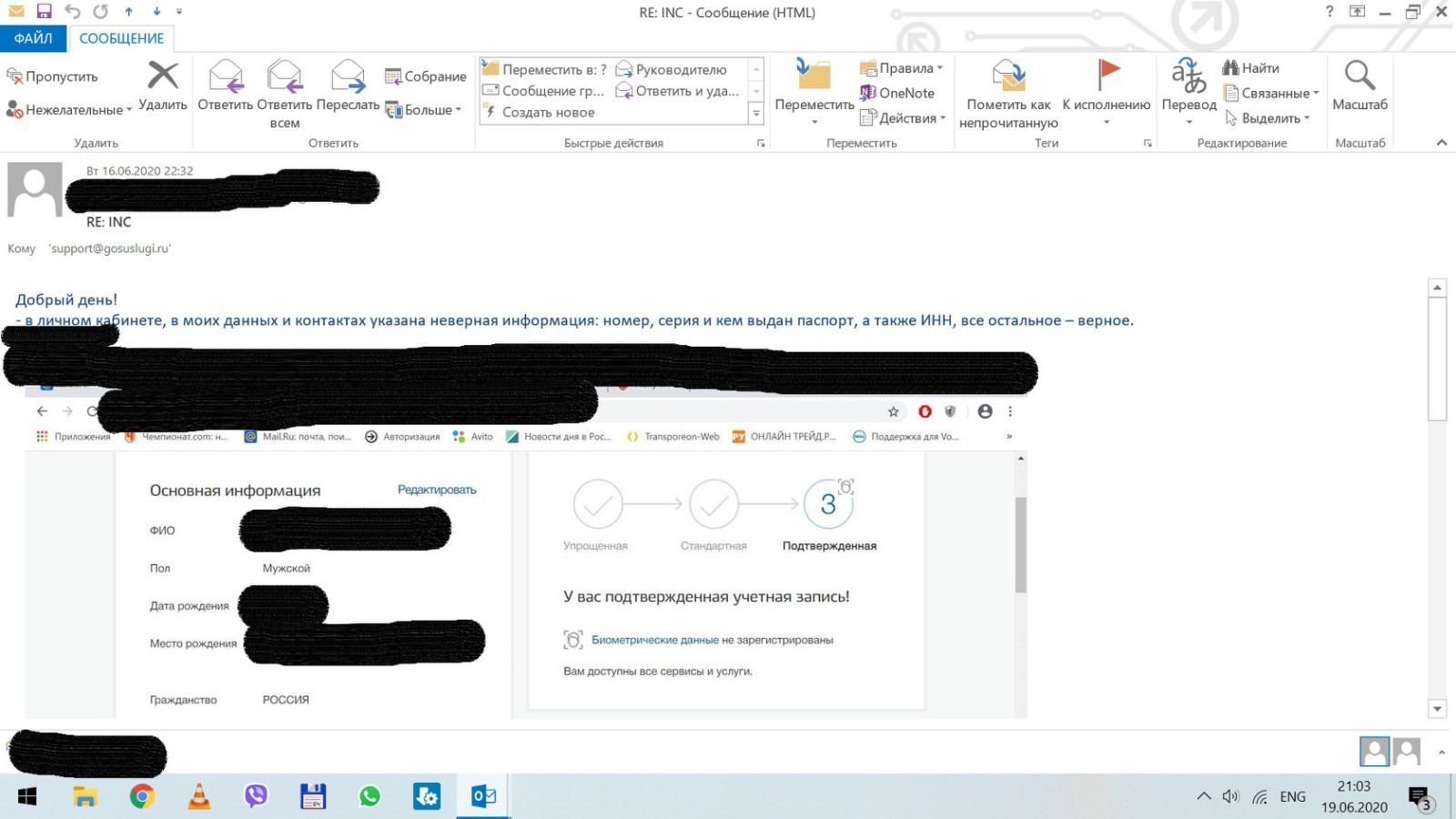Choose quick step Создать новое
The image size is (1456, 819).
point(538,112)
